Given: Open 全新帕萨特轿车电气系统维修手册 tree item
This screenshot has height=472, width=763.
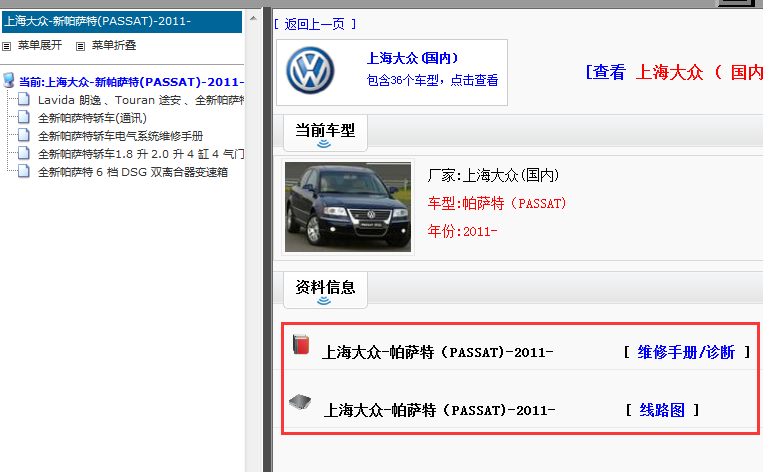Looking at the screenshot, I should [120, 136].
